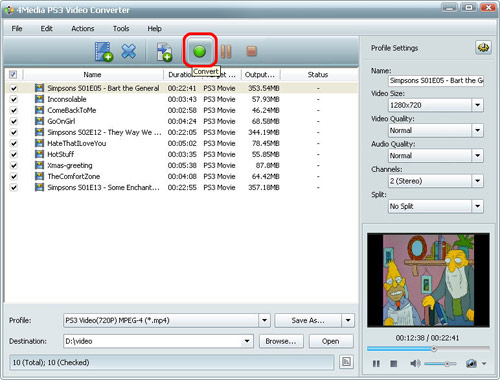Click the profile Name input field
This screenshot has height=380, width=500.
pyautogui.click(x=436, y=80)
